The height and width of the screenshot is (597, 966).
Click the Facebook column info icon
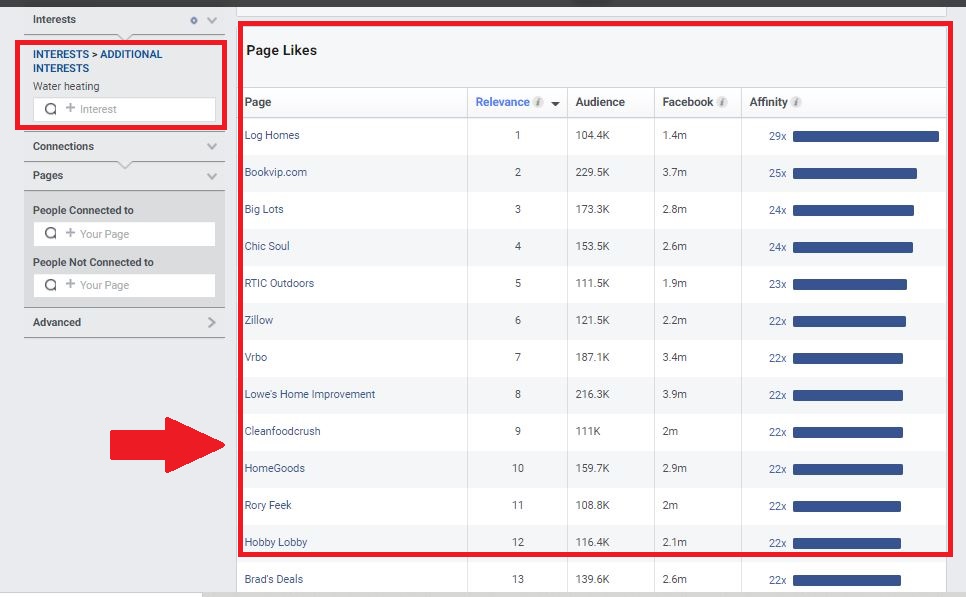[x=722, y=102]
